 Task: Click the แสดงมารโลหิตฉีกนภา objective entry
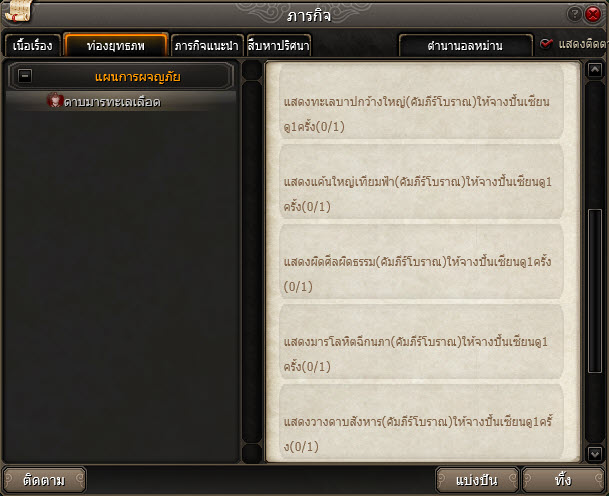pos(421,342)
